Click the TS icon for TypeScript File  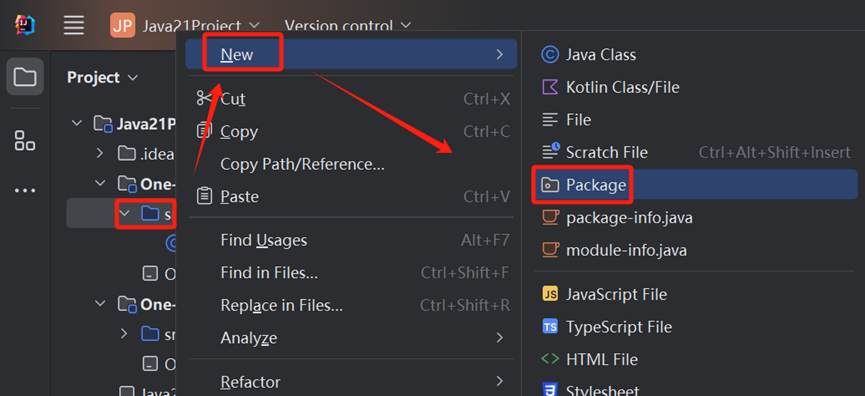point(550,327)
